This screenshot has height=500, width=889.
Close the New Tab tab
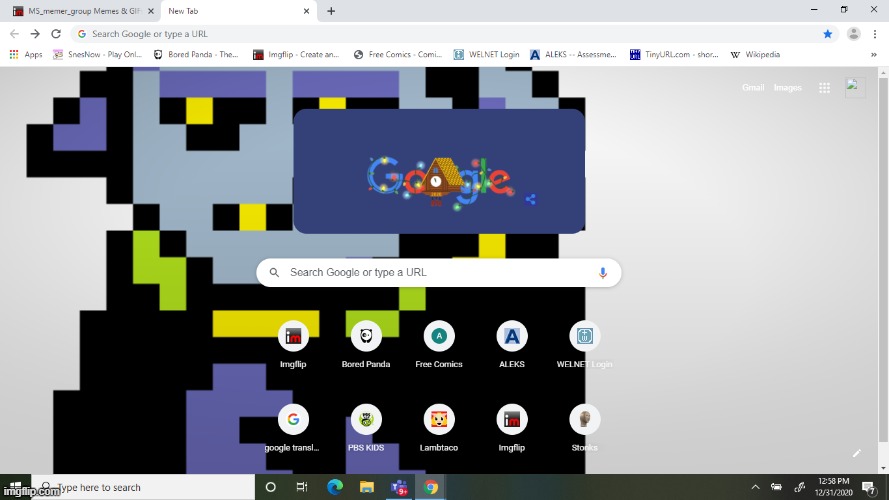pyautogui.click(x=306, y=11)
